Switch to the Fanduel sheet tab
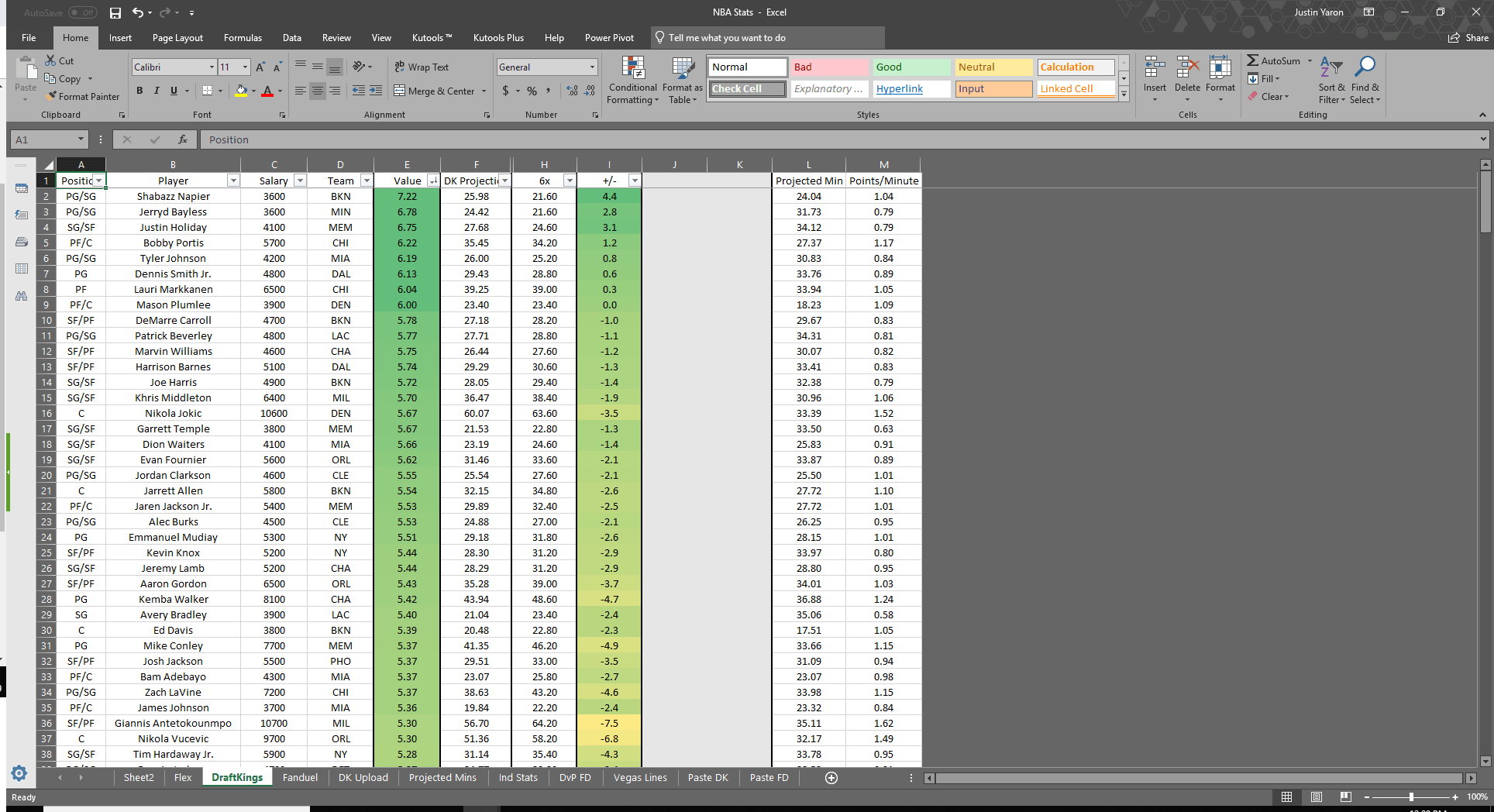Image resolution: width=1494 pixels, height=812 pixels. pos(300,778)
